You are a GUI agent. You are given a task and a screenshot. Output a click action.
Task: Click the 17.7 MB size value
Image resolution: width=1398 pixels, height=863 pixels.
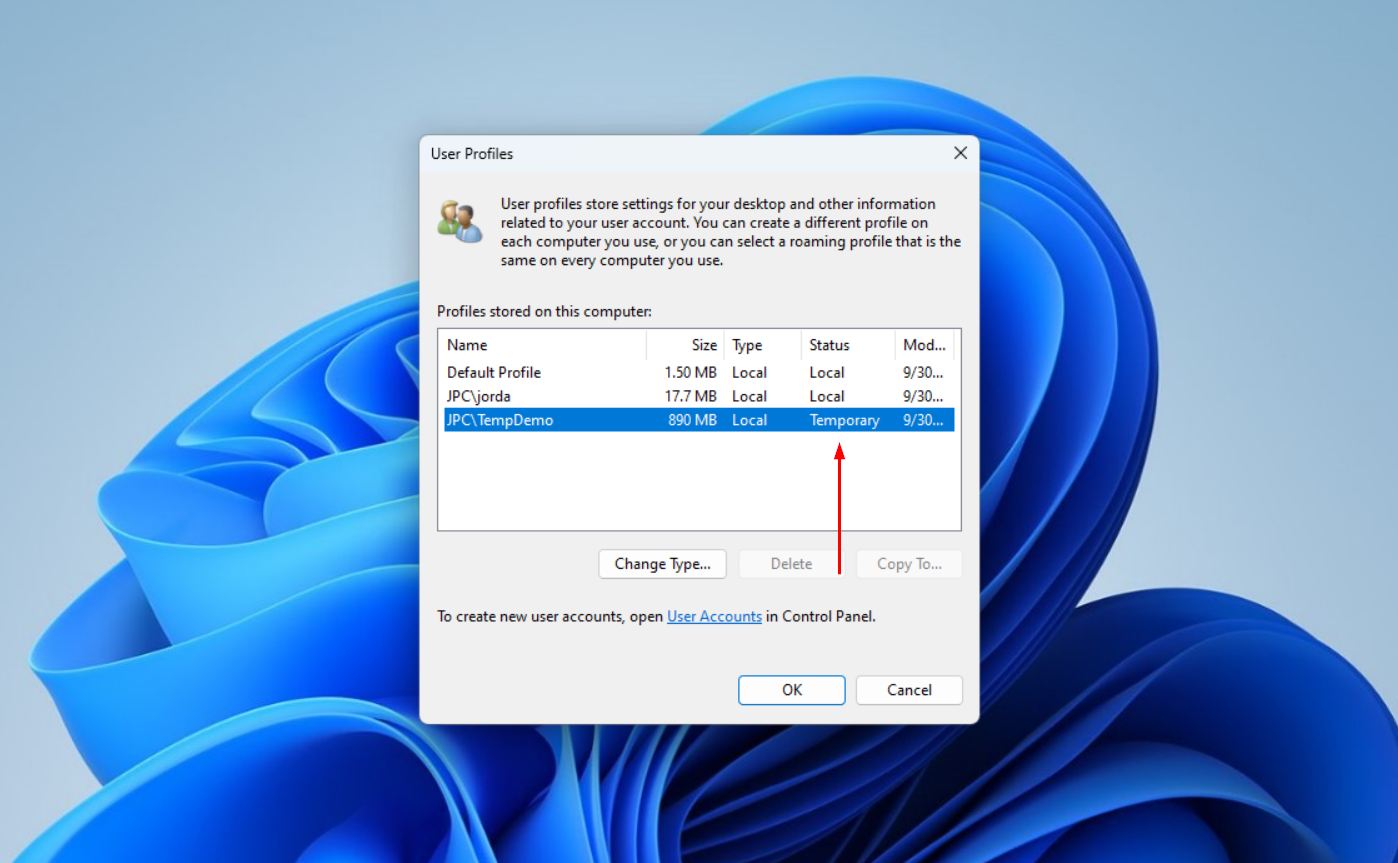pos(690,396)
